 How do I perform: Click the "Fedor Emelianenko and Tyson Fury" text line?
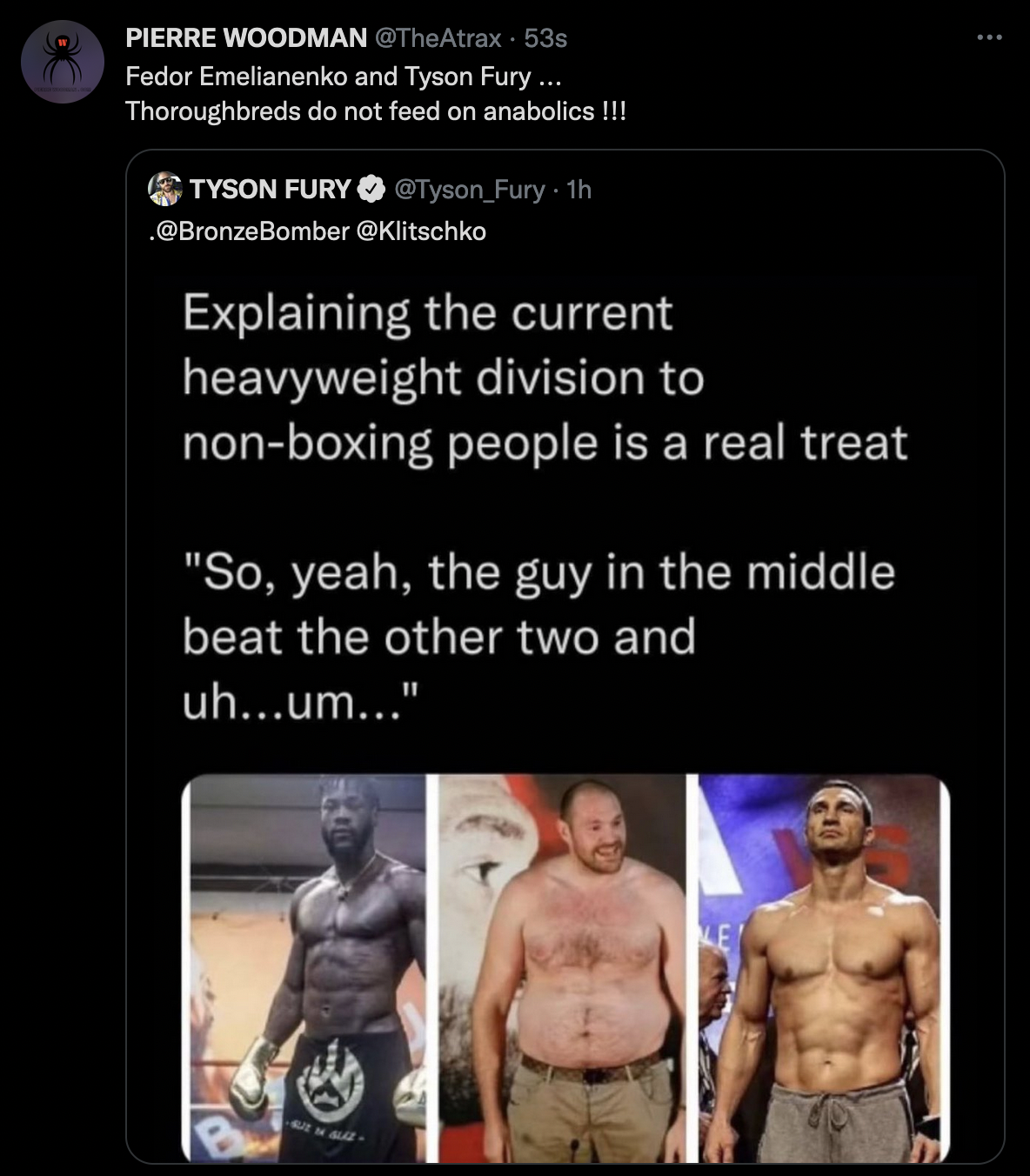click(x=343, y=77)
